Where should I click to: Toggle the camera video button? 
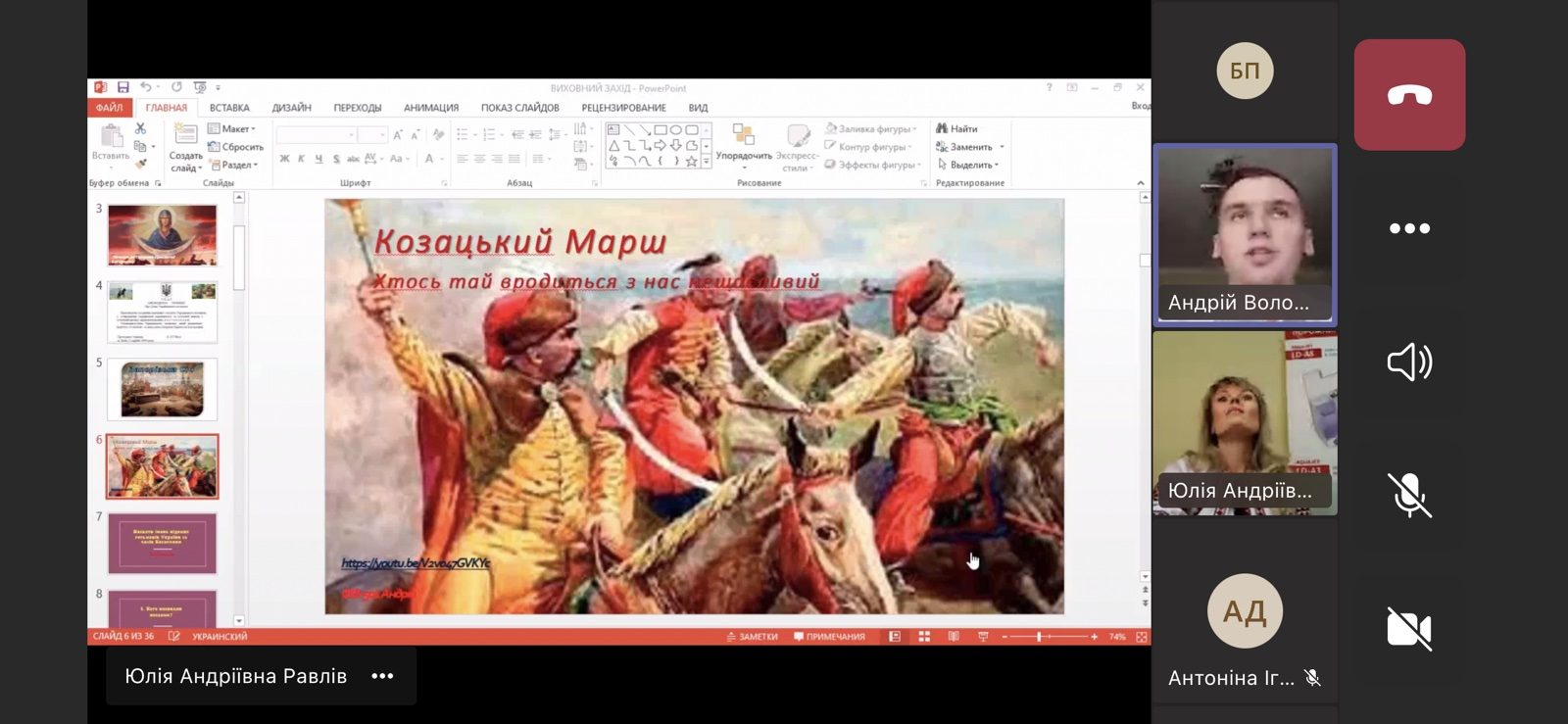coord(1409,628)
